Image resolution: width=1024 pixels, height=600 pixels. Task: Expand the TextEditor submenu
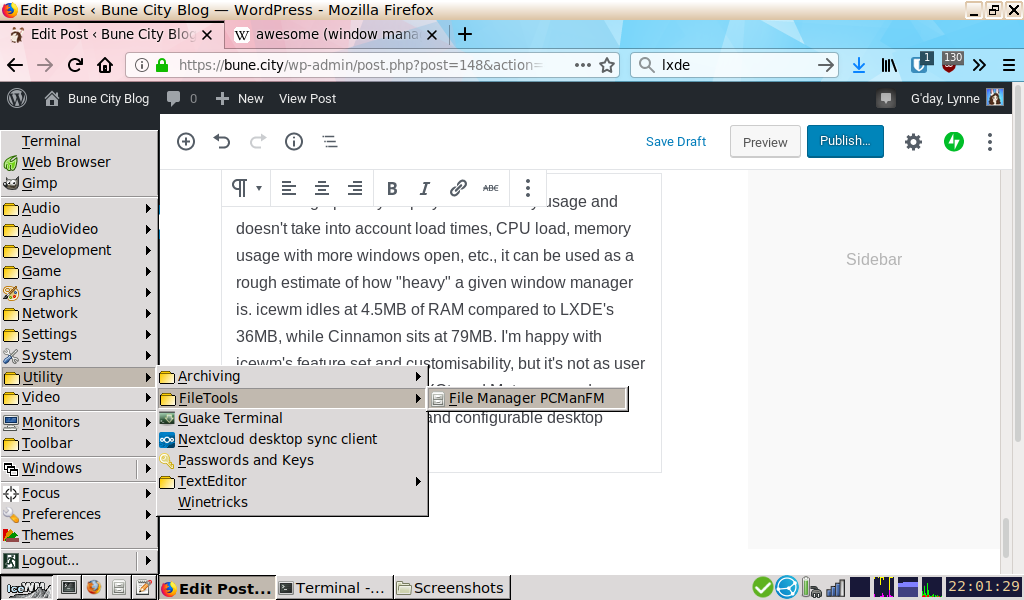coord(293,481)
